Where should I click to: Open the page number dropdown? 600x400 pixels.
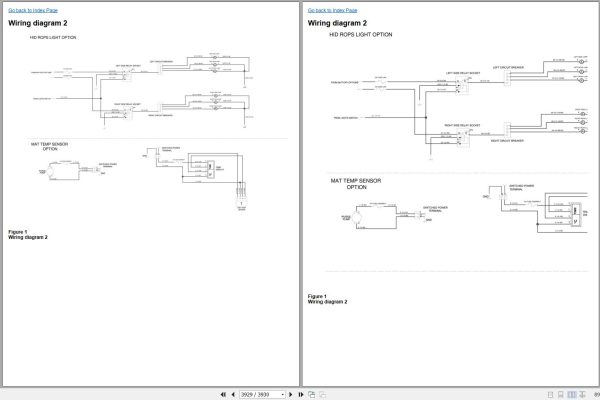(x=283, y=394)
